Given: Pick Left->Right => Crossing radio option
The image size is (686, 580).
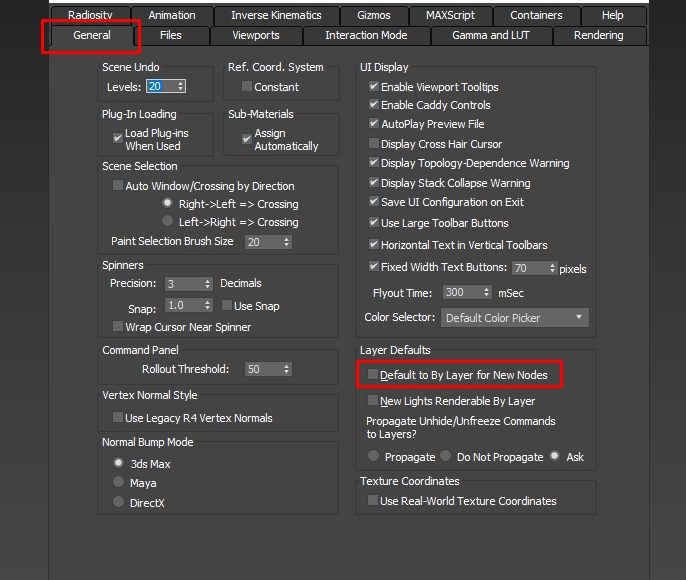Looking at the screenshot, I should click(x=167, y=222).
